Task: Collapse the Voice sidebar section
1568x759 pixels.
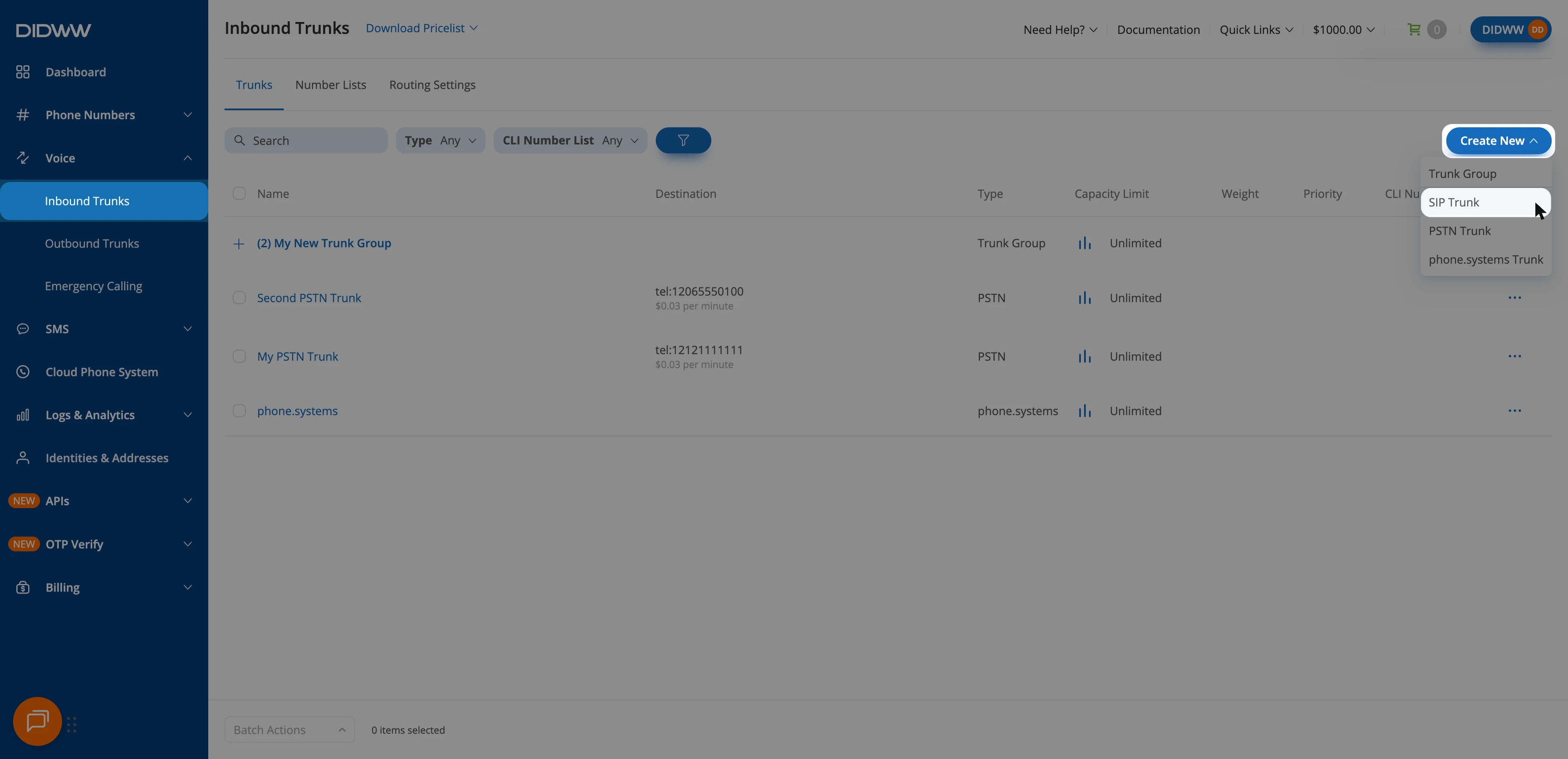Action: pyautogui.click(x=103, y=158)
